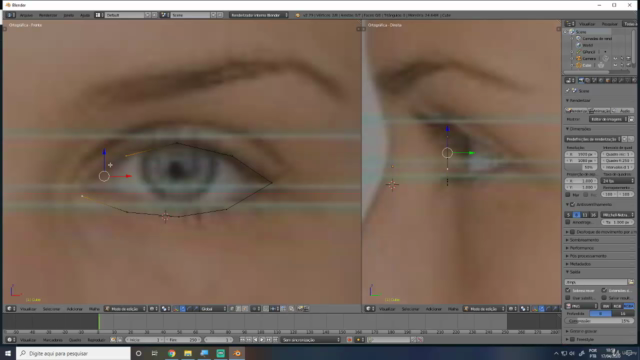Image resolution: width=640 pixels, height=360 pixels.
Task: Click the editor type icon in right viewport header
Action: point(370,309)
